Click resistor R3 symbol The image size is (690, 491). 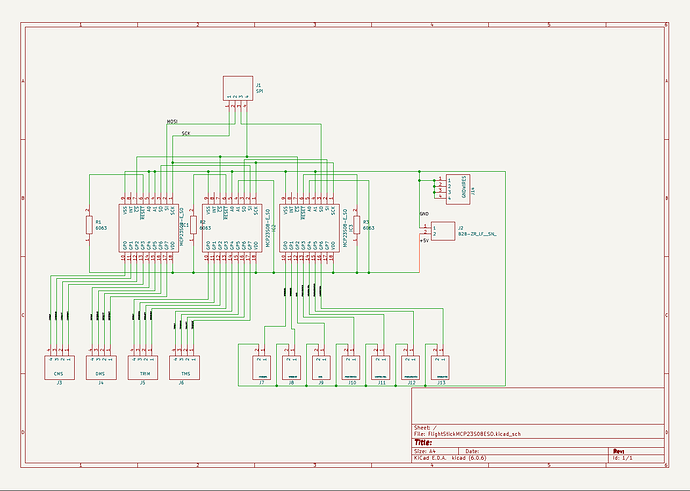click(x=356, y=225)
